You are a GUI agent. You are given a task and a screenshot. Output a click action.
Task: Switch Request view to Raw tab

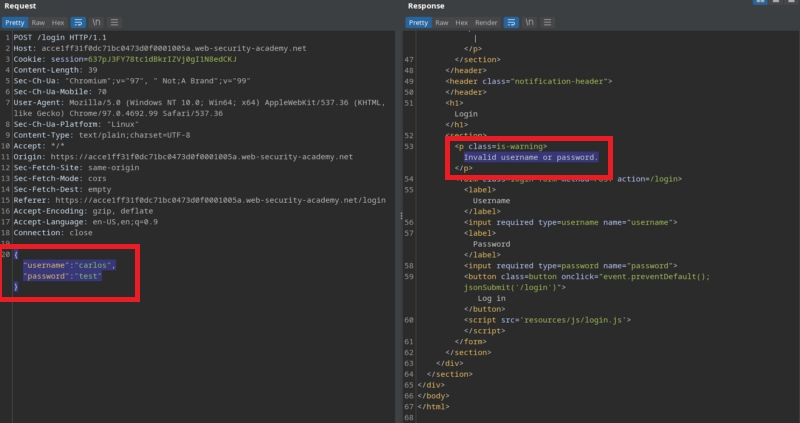39,21
